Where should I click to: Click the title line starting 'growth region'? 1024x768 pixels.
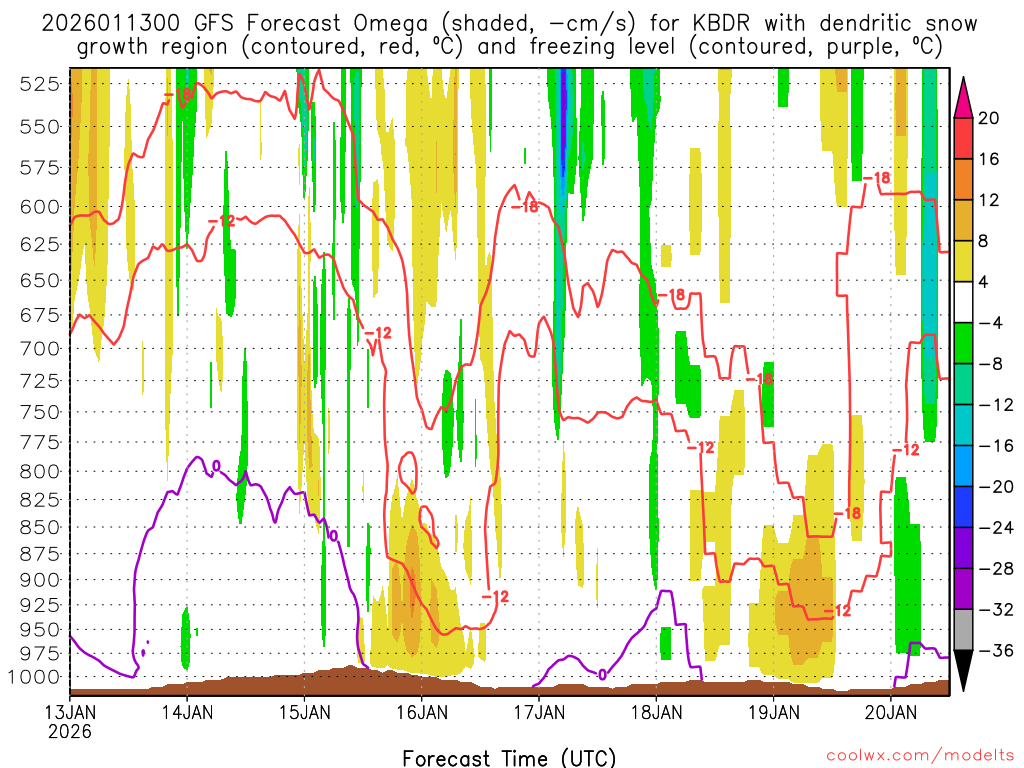pos(509,47)
